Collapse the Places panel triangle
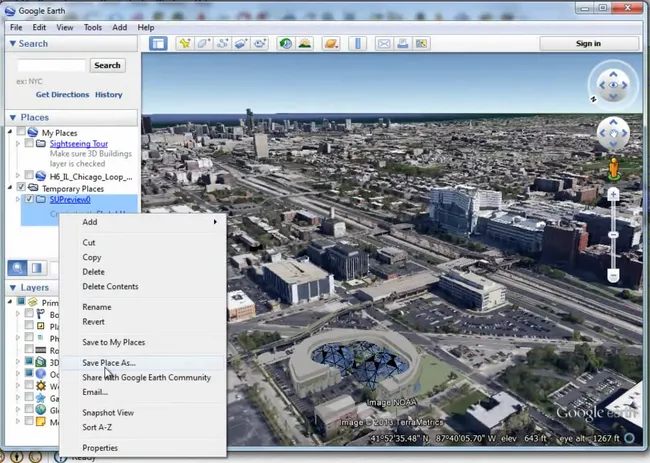This screenshot has height=463, width=650. click(12, 118)
